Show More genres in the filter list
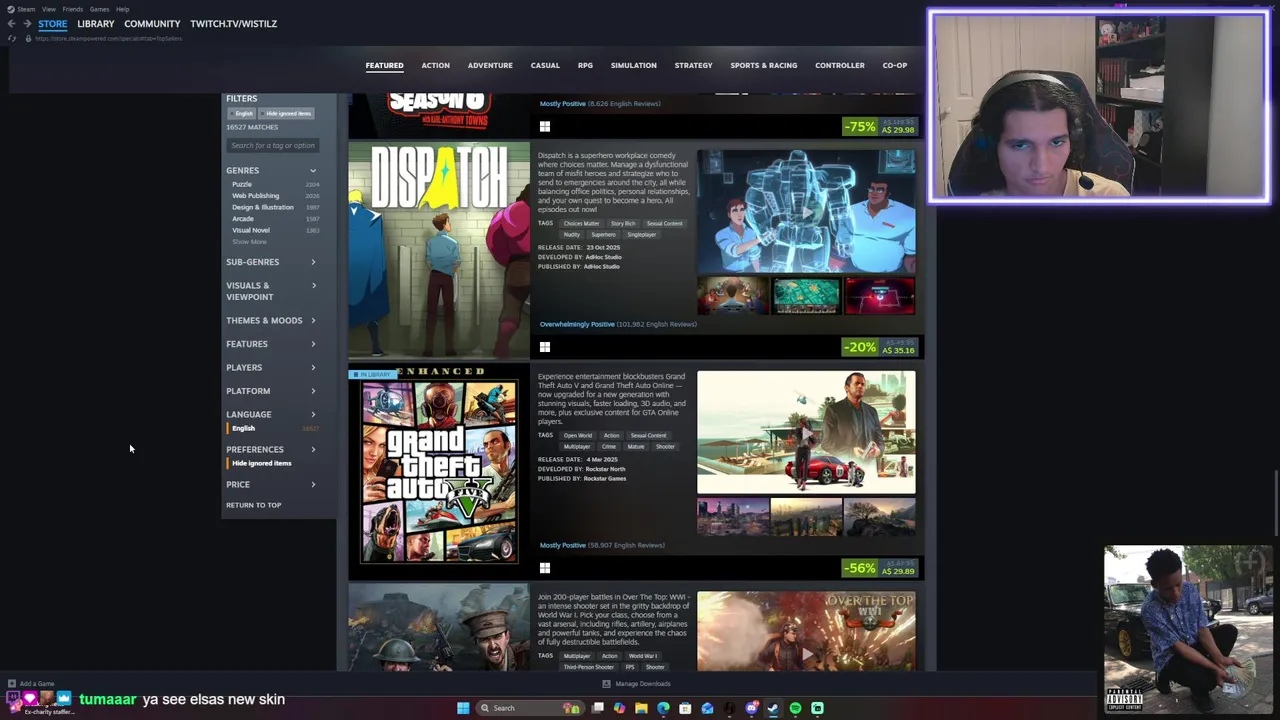Image resolution: width=1280 pixels, height=720 pixels. click(x=250, y=242)
